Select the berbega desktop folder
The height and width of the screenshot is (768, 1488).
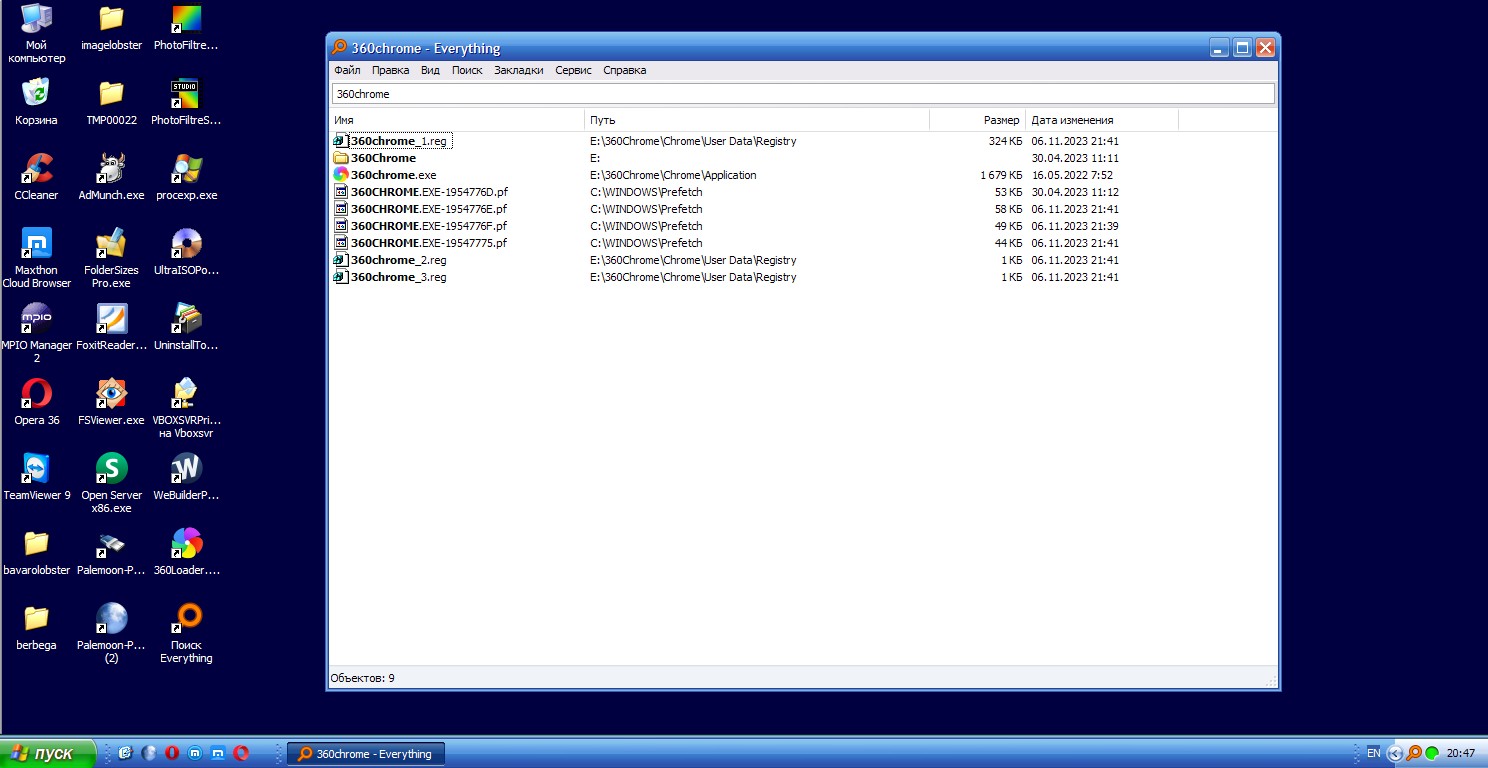[37, 627]
